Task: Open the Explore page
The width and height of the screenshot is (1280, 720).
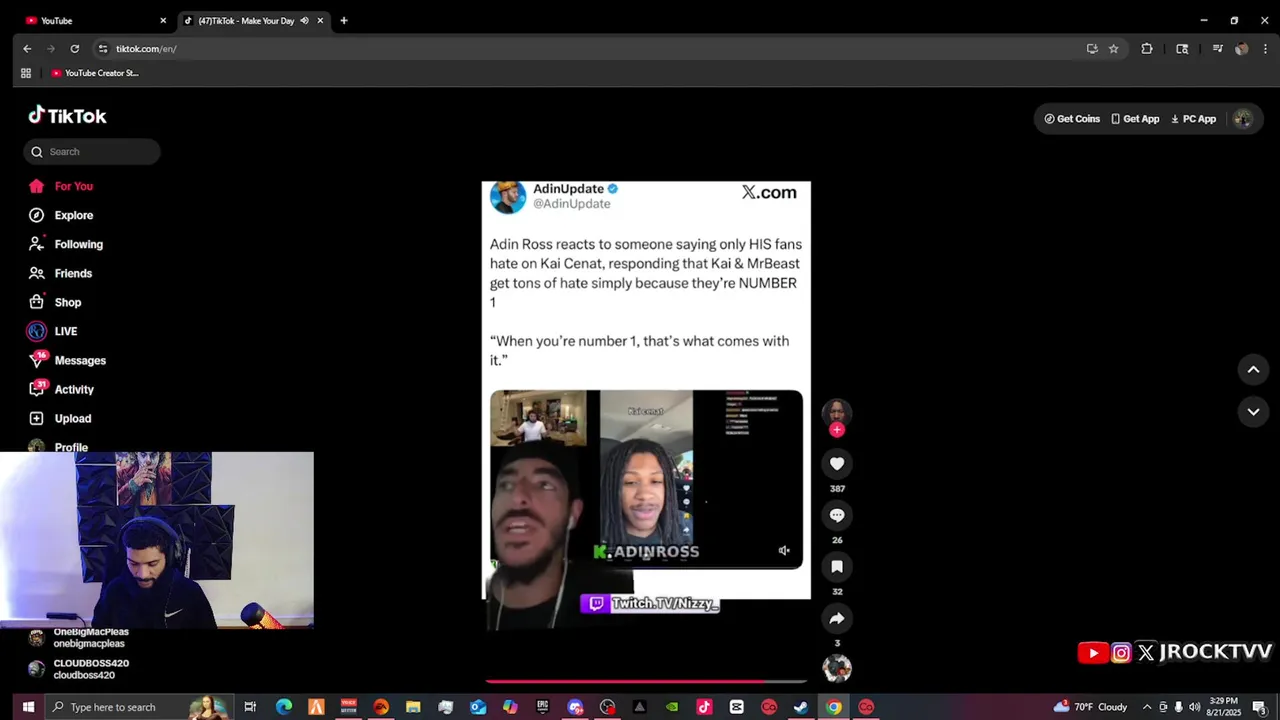Action: (x=73, y=215)
